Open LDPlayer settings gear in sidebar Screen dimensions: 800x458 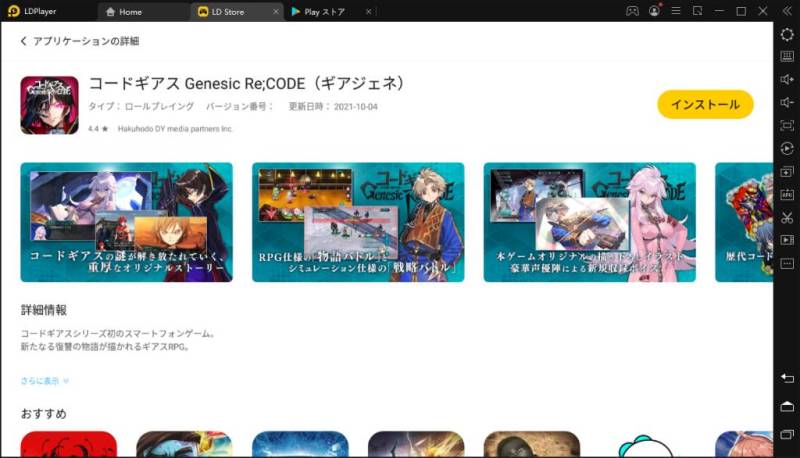pos(787,34)
